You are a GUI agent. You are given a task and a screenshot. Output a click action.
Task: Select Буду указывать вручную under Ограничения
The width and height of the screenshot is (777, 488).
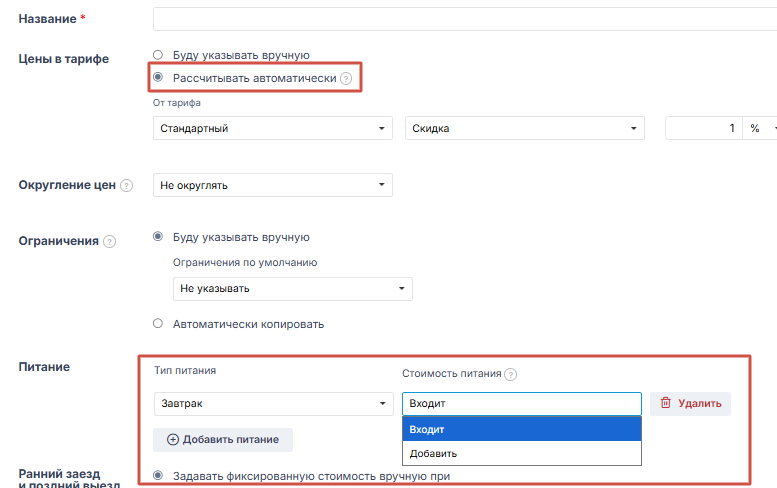[x=158, y=237]
